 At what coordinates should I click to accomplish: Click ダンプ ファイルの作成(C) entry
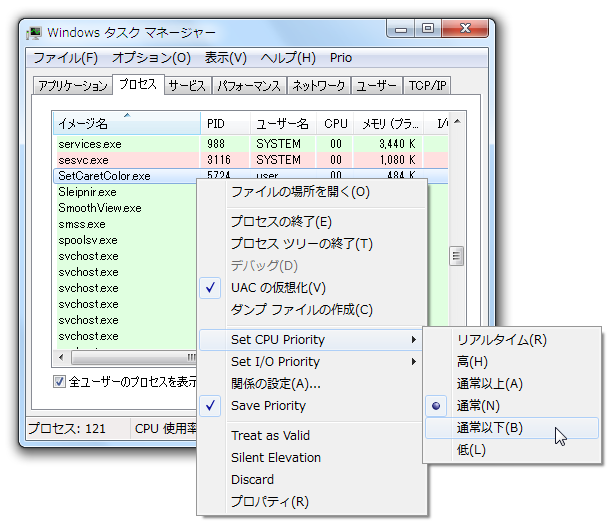coord(312,310)
